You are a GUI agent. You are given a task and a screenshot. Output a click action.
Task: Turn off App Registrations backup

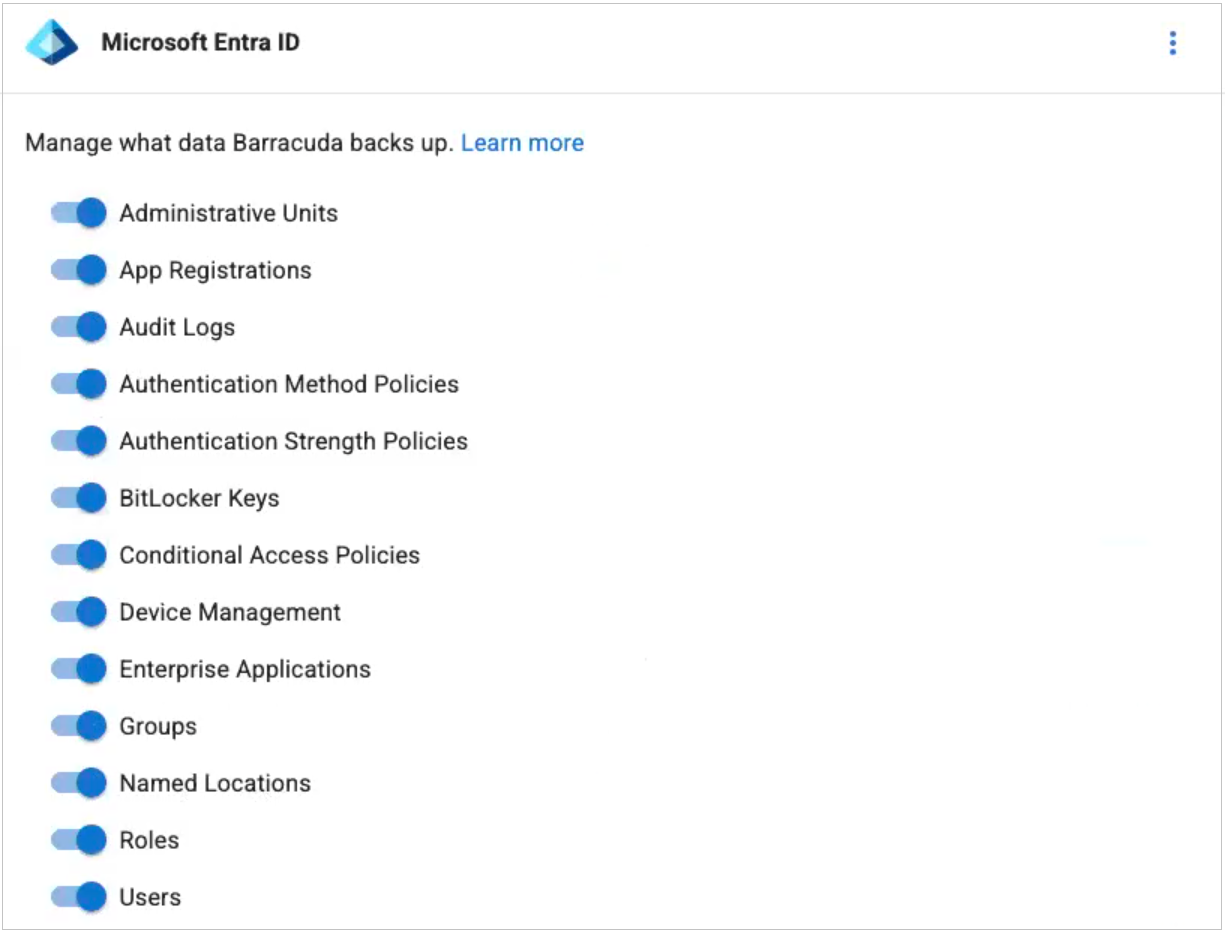[79, 270]
